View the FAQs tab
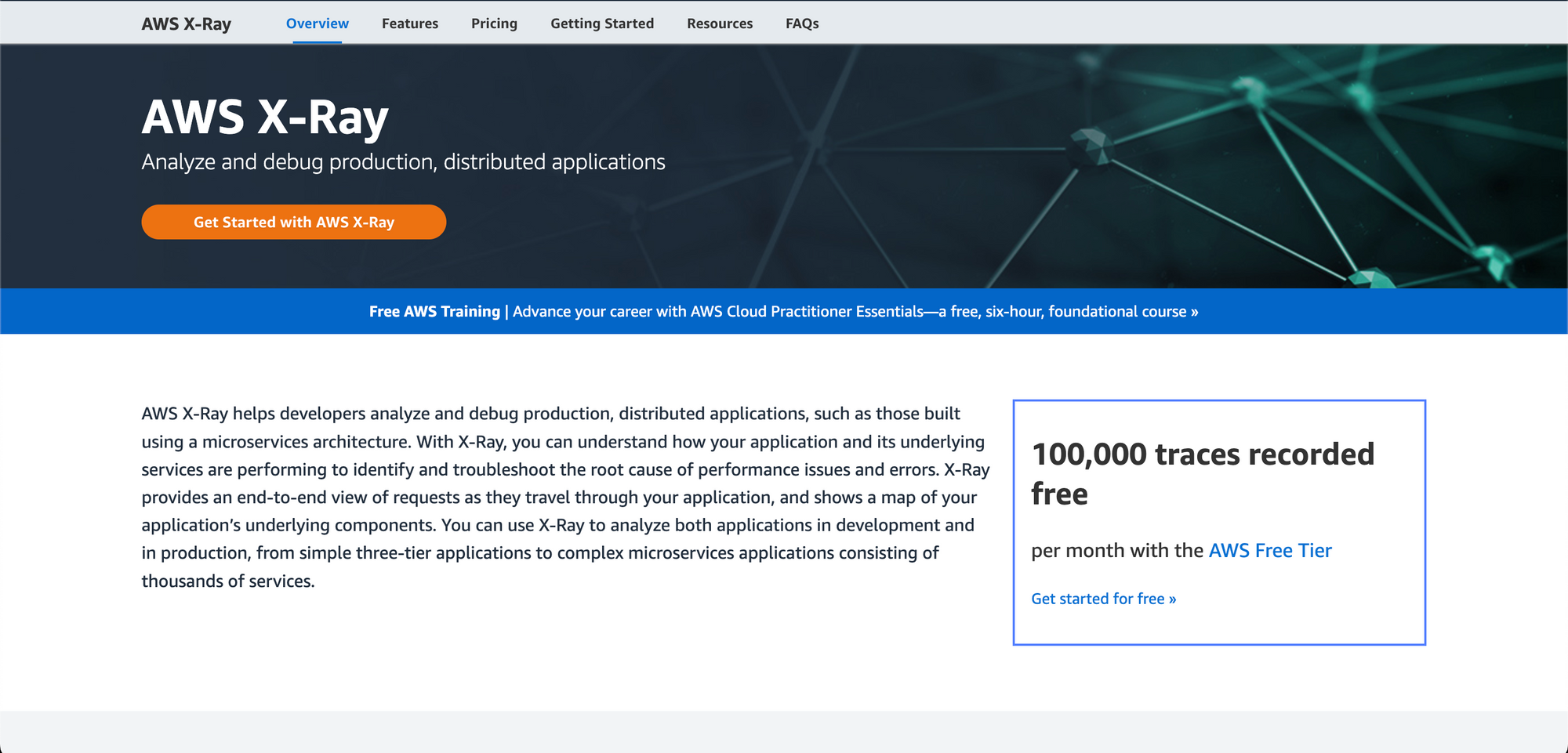 [x=801, y=24]
